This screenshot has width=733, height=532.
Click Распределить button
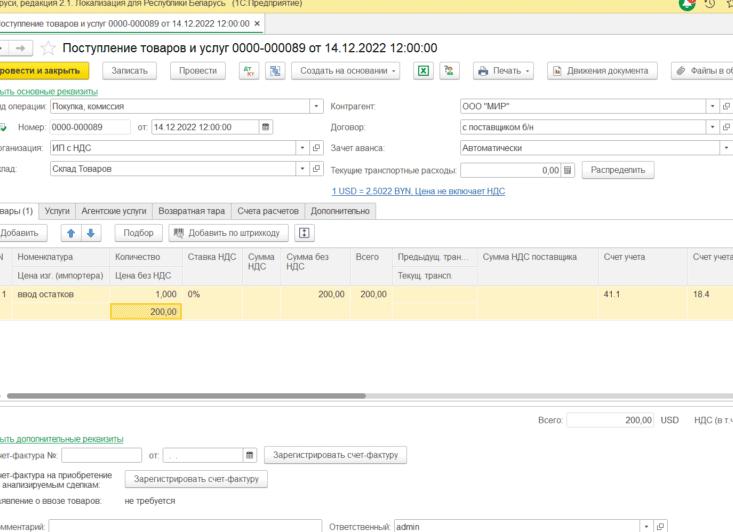click(618, 170)
